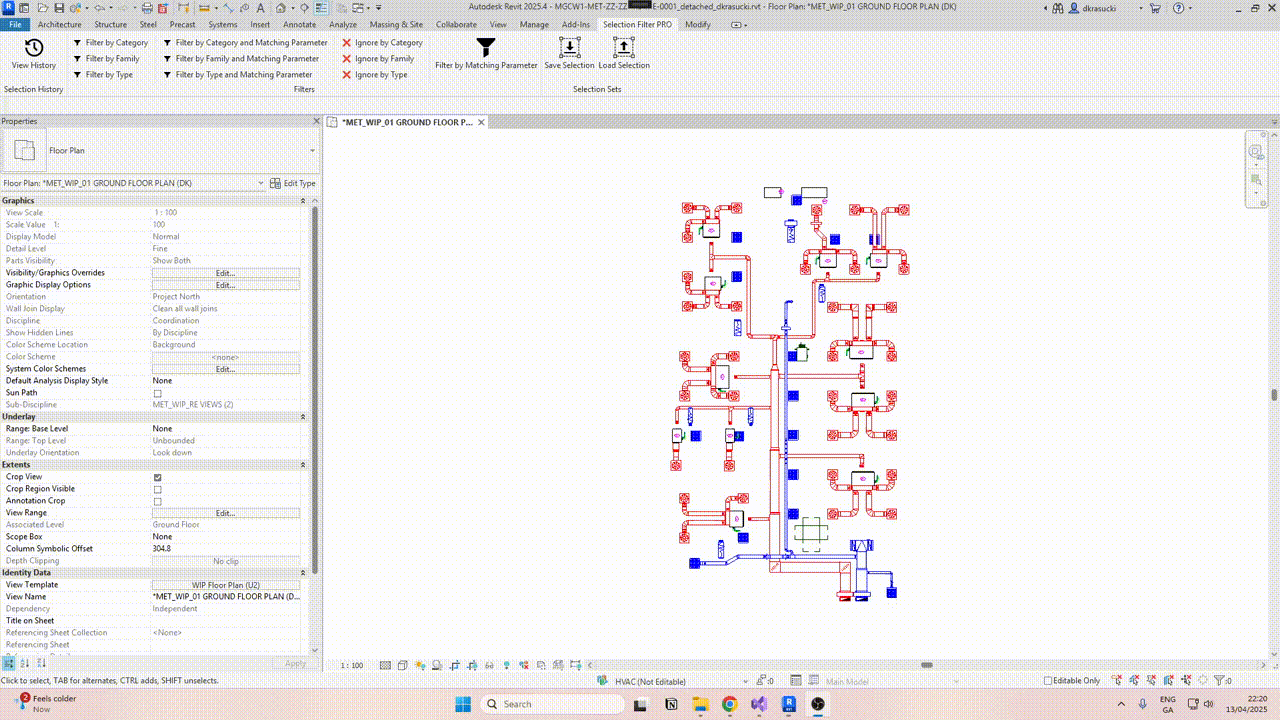Click View Range Edit button
The height and width of the screenshot is (720, 1280).
(225, 513)
